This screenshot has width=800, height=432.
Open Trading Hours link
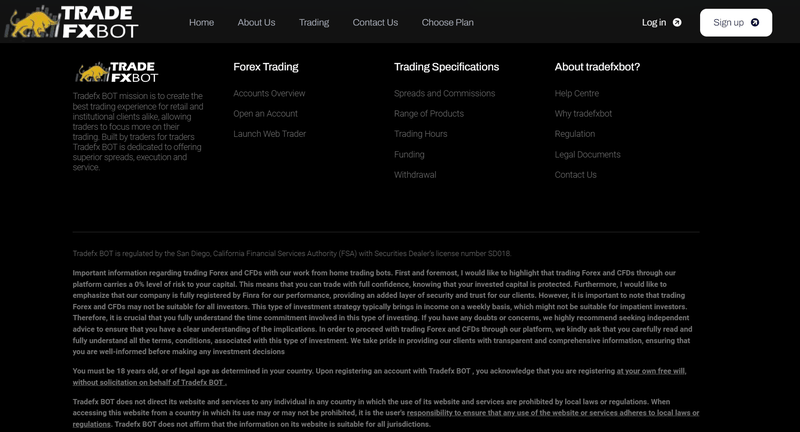pos(420,134)
